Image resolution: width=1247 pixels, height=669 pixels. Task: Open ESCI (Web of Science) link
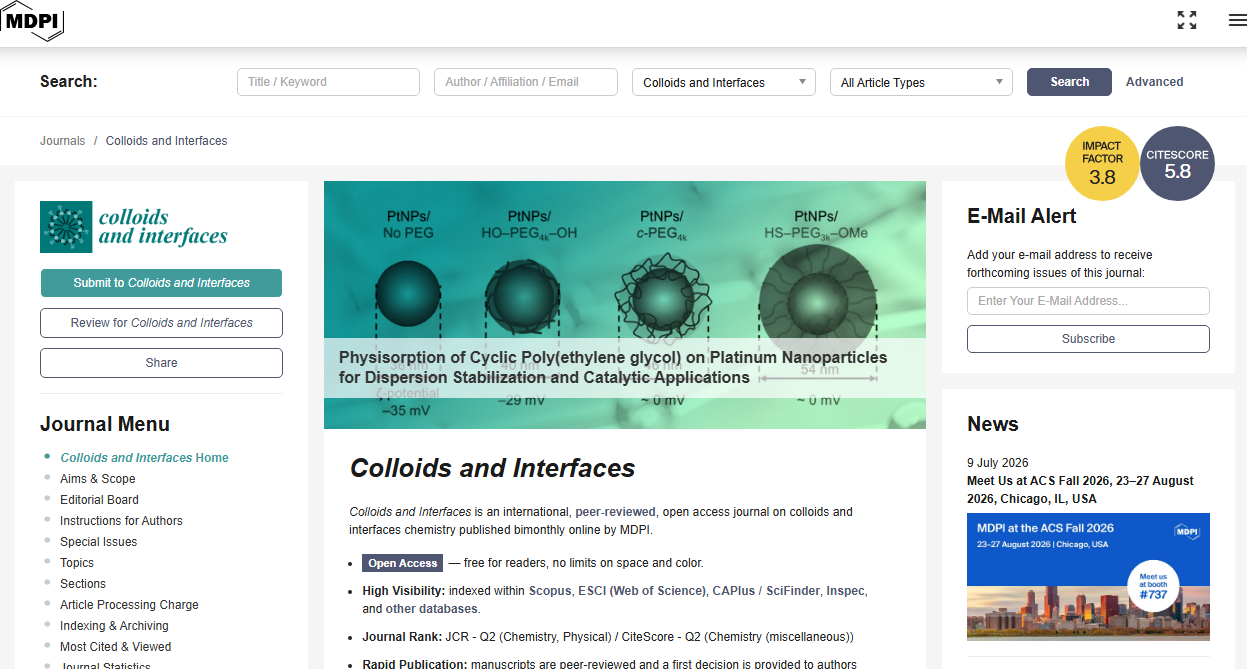(x=641, y=591)
